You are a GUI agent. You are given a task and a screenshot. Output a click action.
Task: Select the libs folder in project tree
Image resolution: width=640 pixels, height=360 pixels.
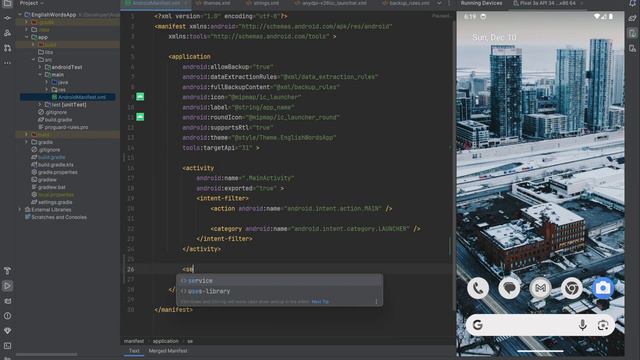tap(45, 52)
